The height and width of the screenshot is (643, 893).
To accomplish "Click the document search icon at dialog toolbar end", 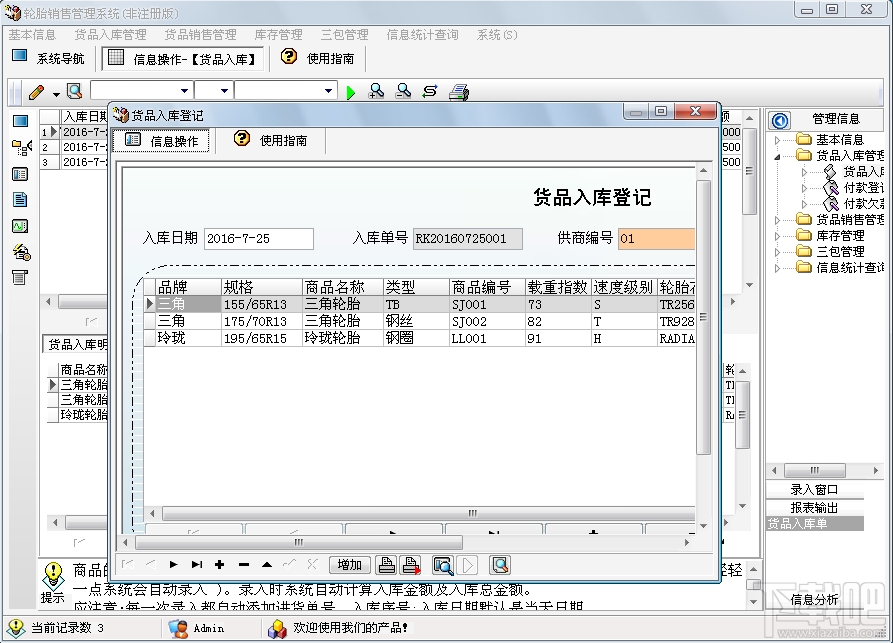I will click(x=500, y=565).
